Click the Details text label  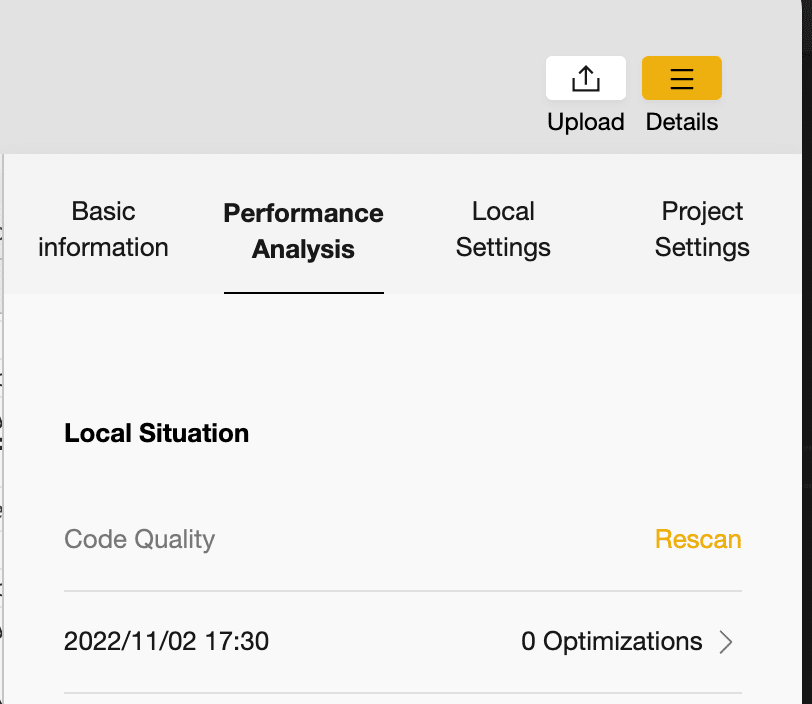[x=682, y=122]
